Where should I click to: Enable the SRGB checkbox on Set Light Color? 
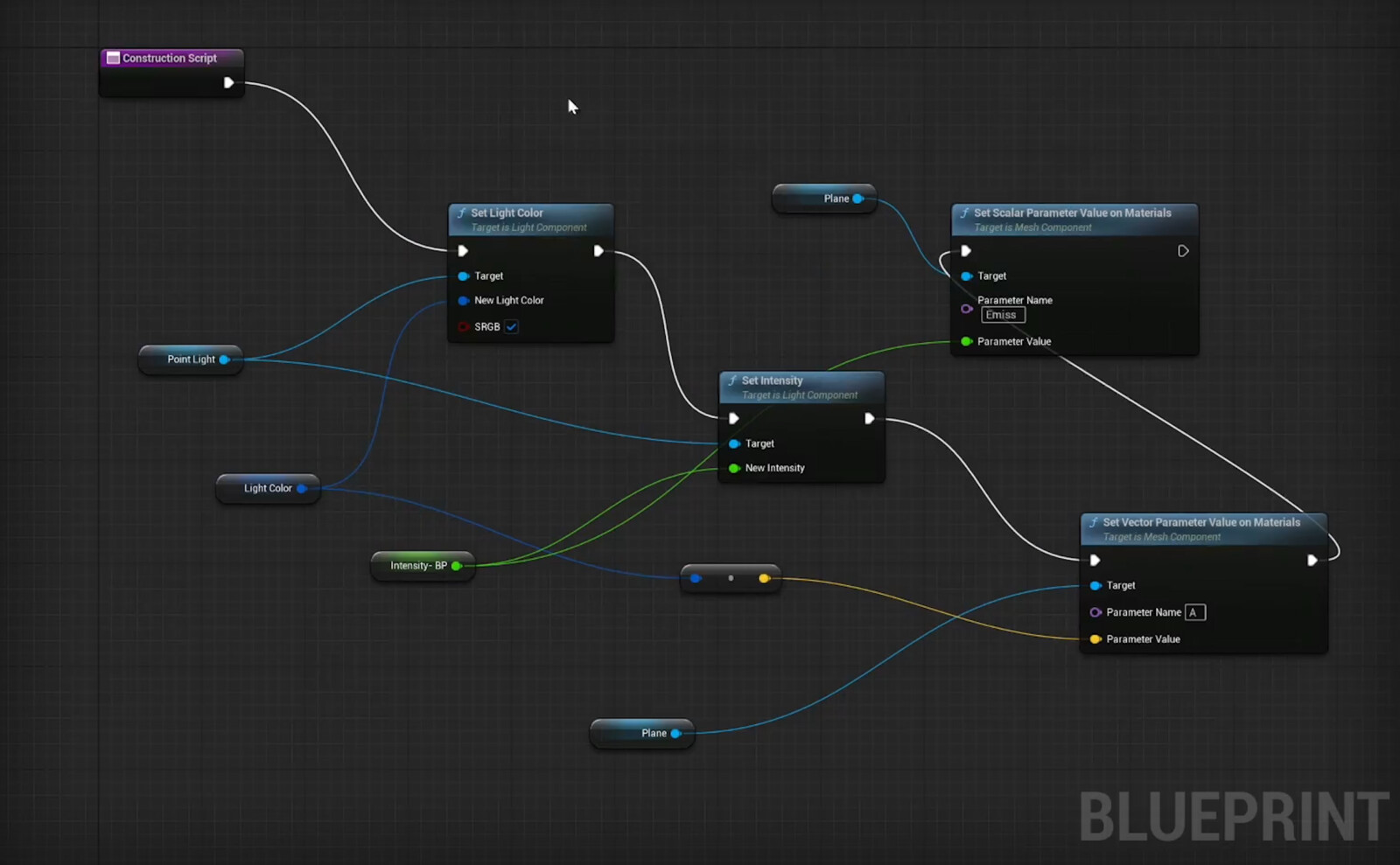511,326
